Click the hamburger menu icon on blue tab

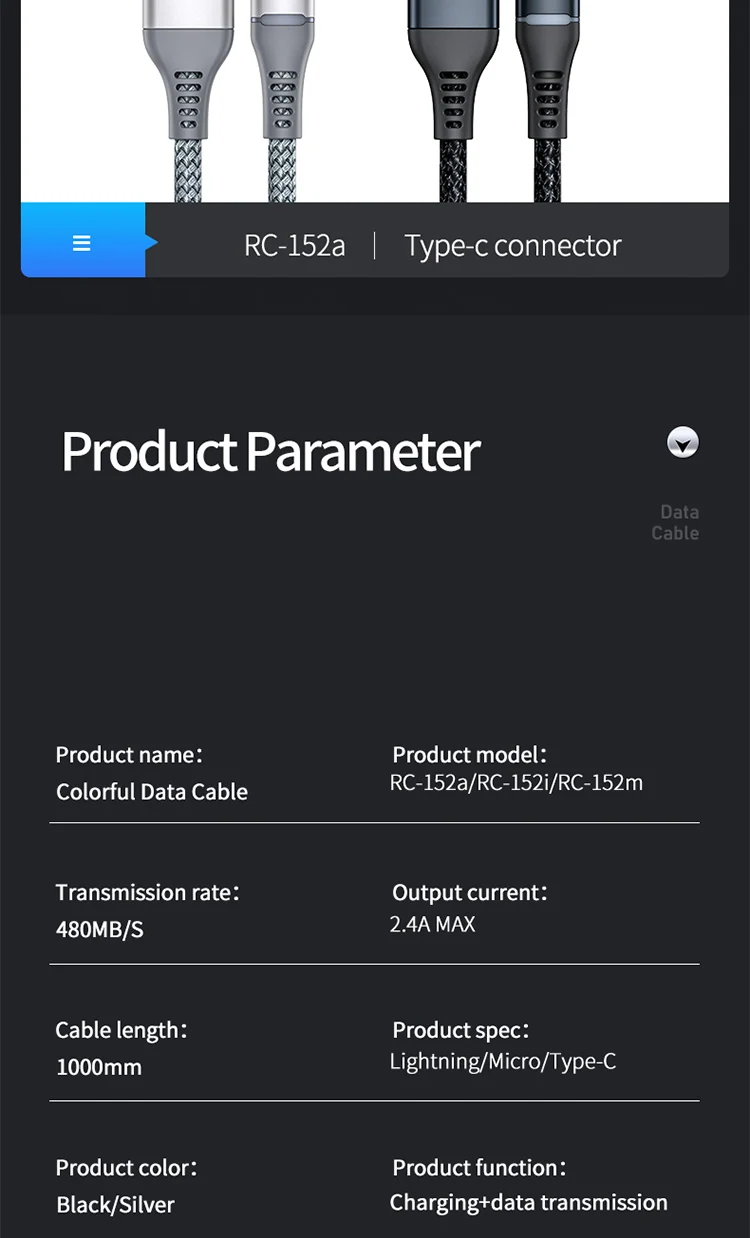tap(82, 243)
